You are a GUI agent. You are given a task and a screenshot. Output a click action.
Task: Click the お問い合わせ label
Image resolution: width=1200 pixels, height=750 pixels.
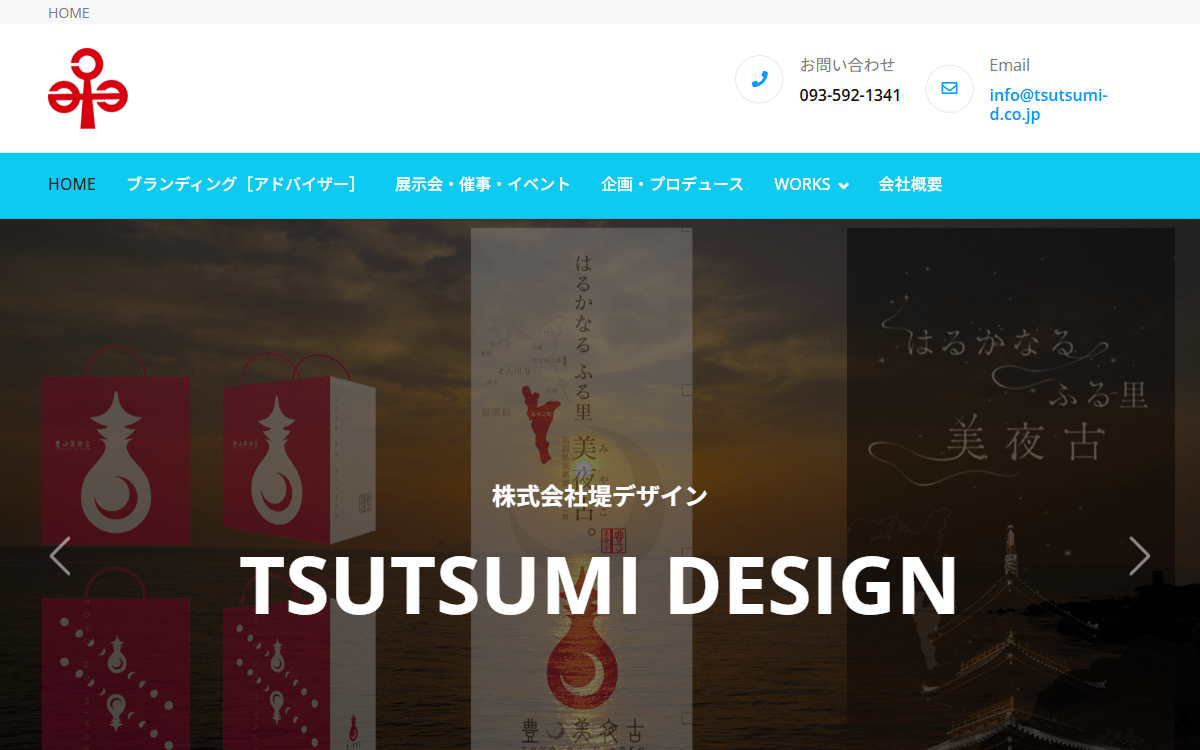click(847, 65)
